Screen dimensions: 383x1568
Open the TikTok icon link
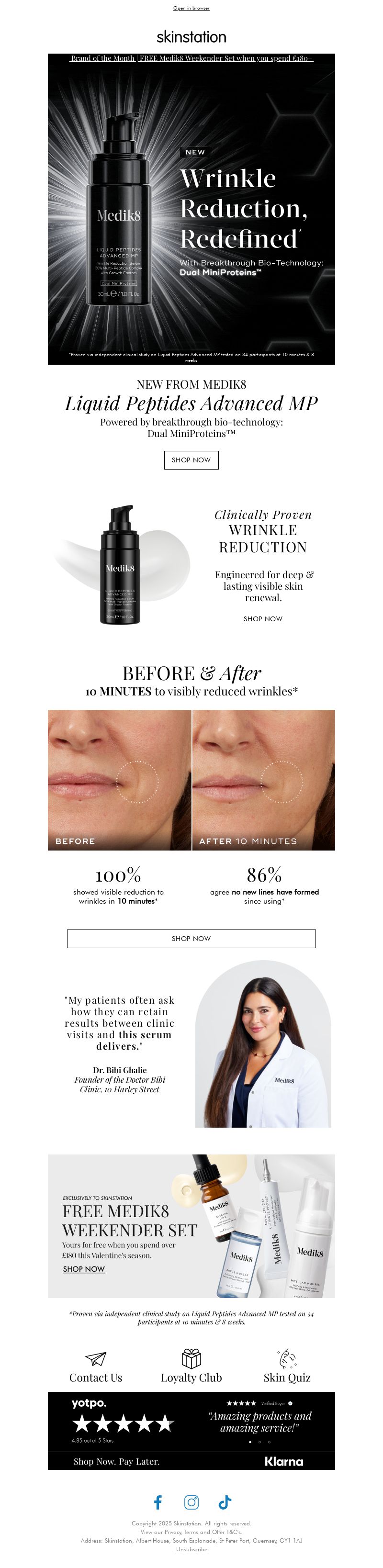pos(225,1502)
